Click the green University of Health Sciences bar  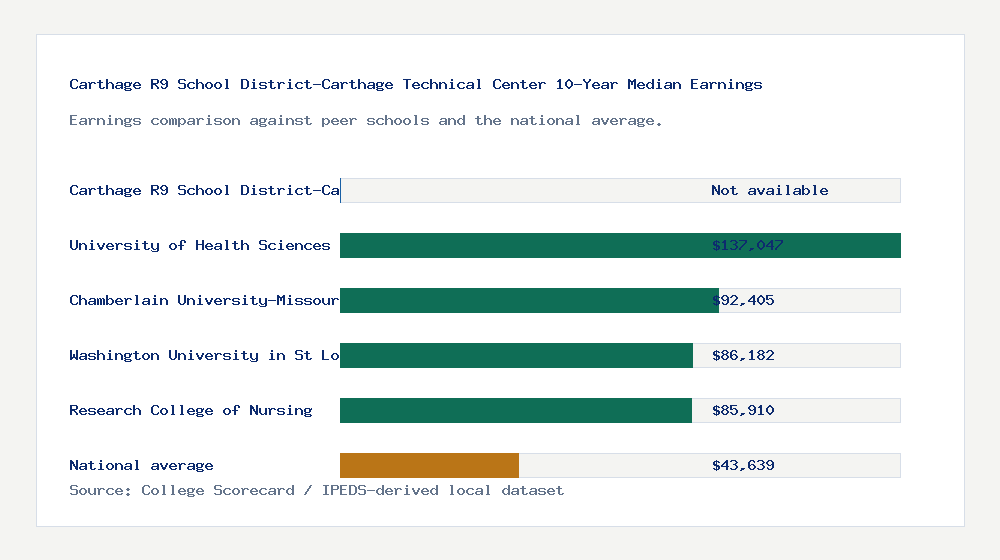621,246
